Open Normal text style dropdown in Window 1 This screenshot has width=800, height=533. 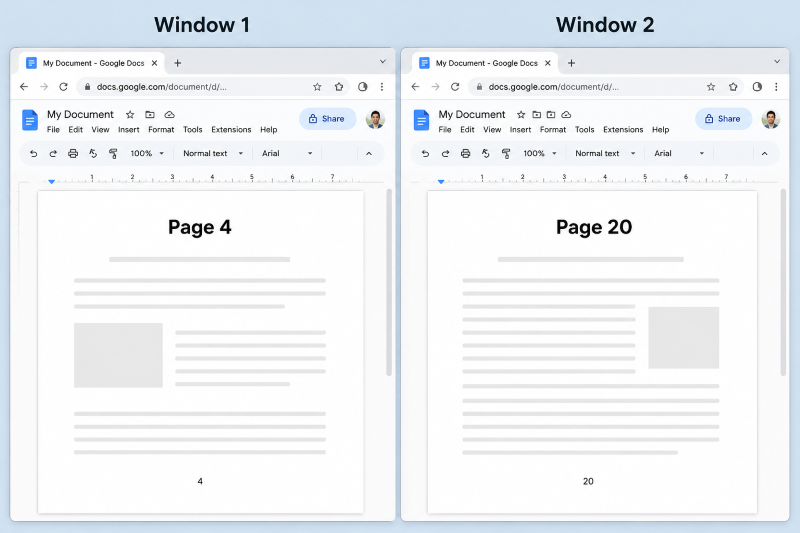click(213, 154)
